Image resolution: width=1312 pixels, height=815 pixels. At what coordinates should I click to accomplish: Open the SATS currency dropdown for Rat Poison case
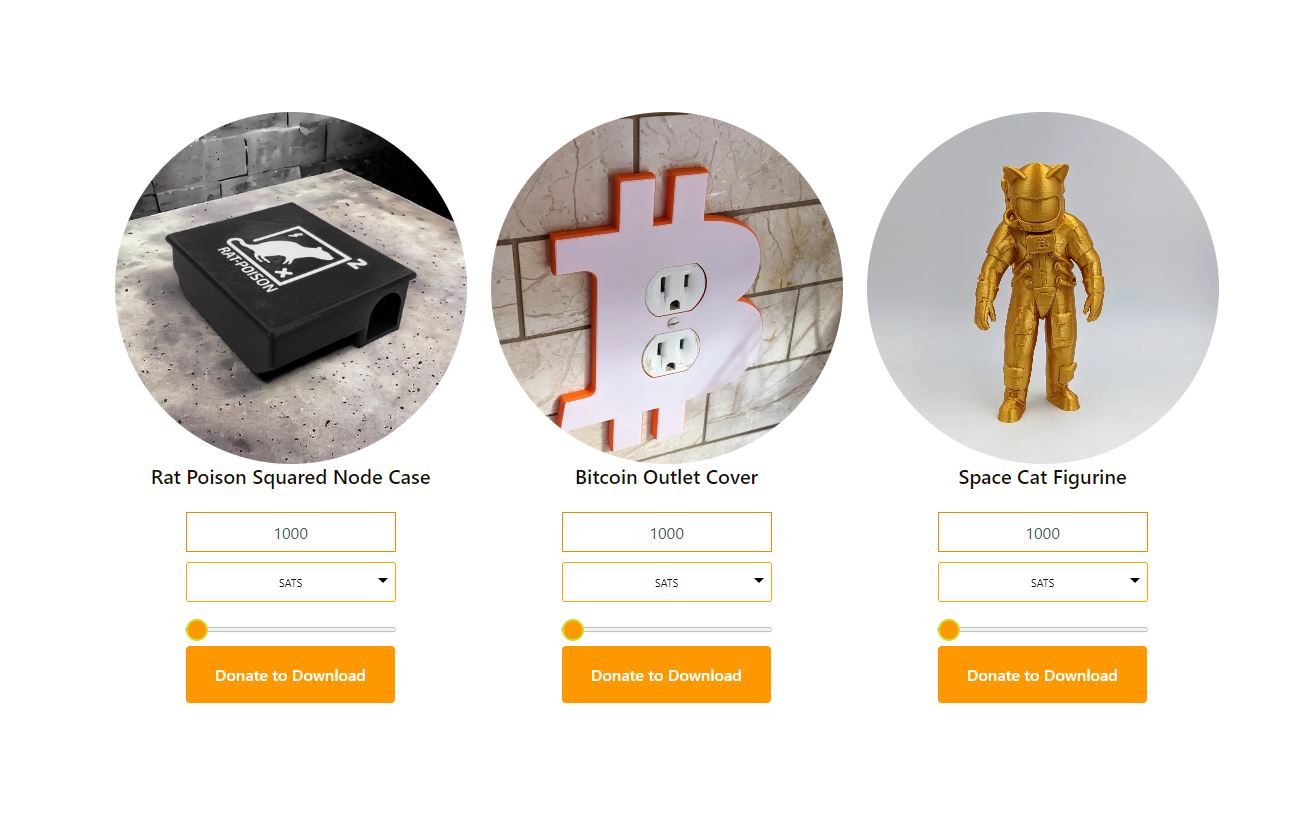pos(291,582)
